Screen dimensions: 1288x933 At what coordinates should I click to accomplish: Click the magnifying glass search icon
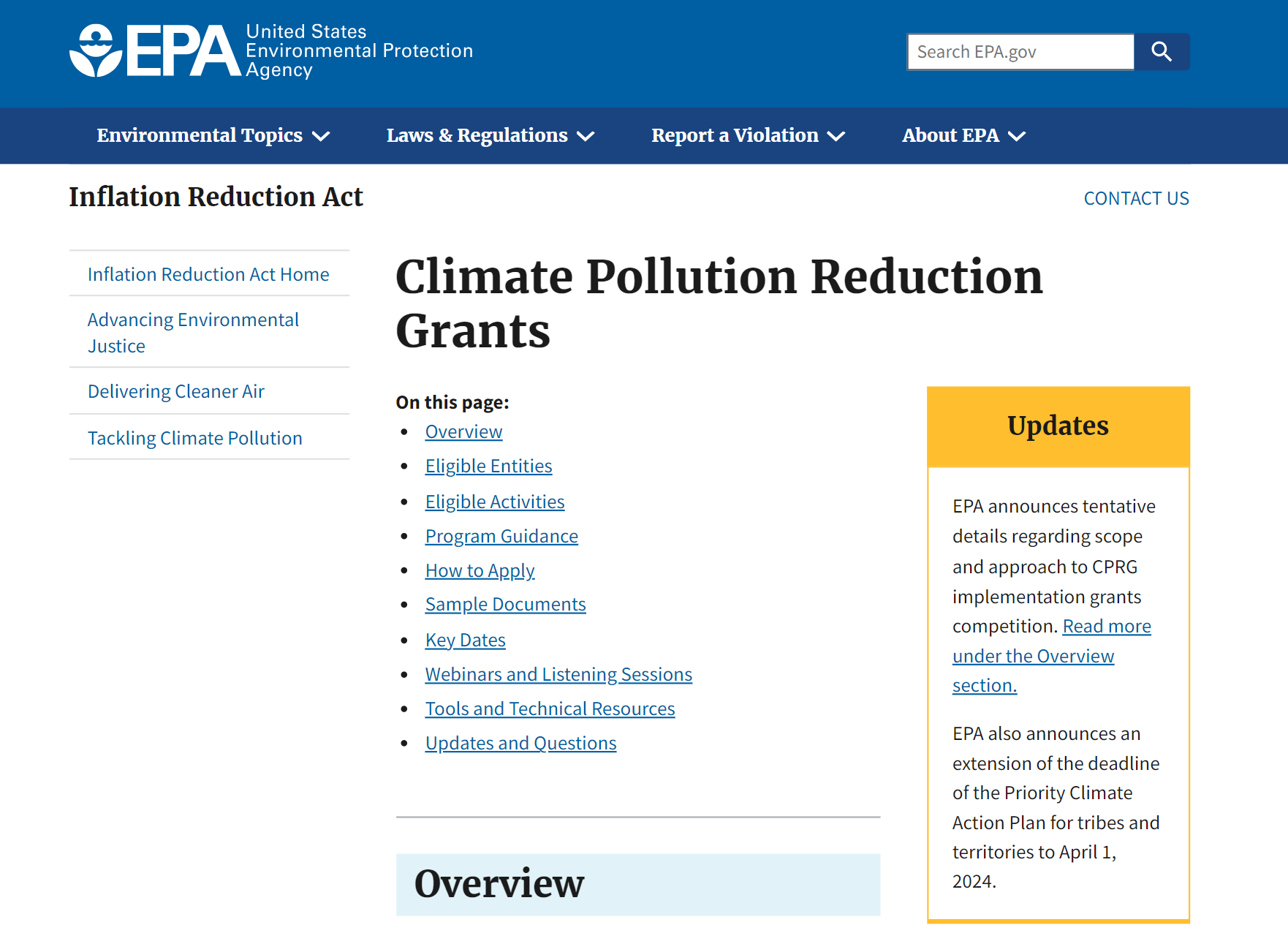[1161, 52]
